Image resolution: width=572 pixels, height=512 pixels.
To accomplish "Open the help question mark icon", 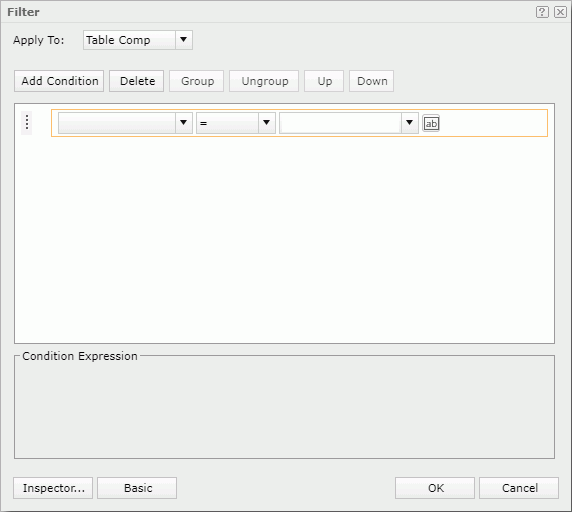I will (542, 12).
